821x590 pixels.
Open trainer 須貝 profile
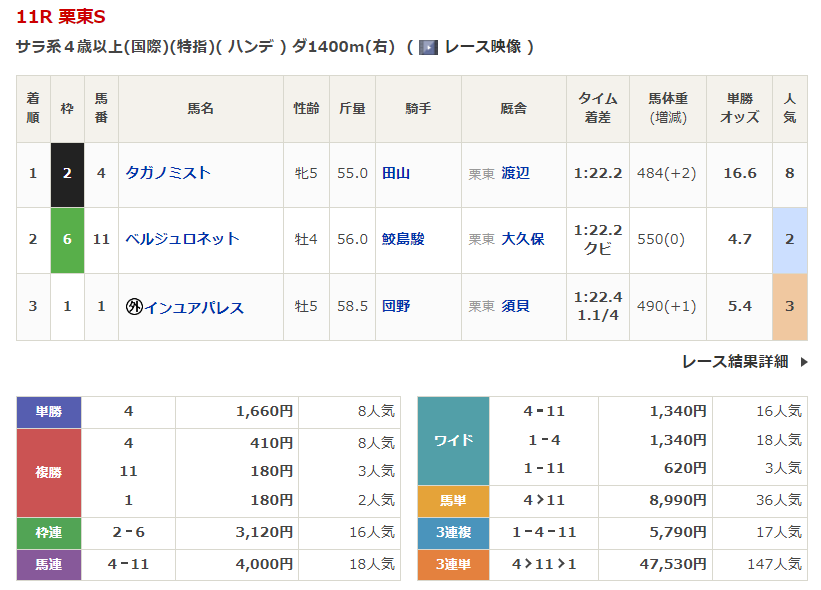[x=515, y=306]
